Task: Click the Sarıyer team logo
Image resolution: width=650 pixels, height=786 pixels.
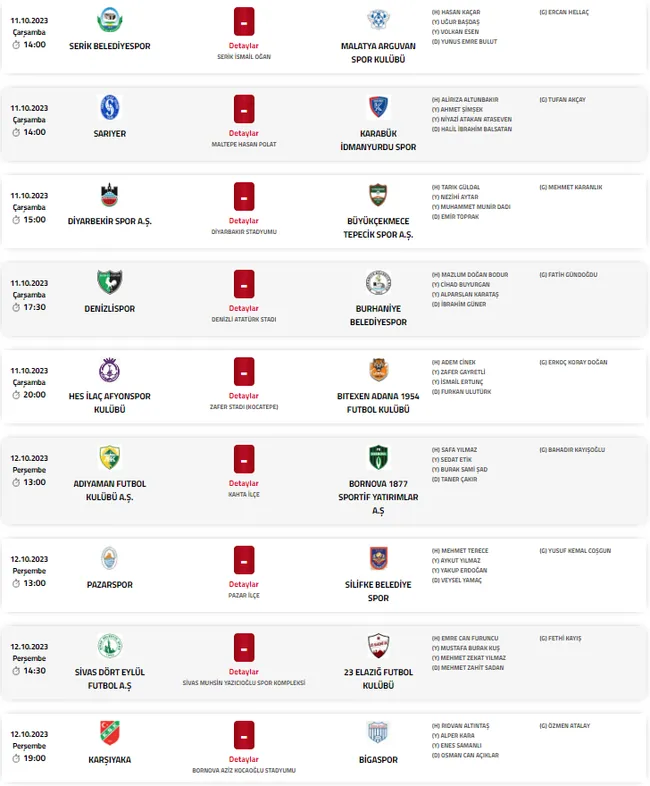Action: point(109,107)
